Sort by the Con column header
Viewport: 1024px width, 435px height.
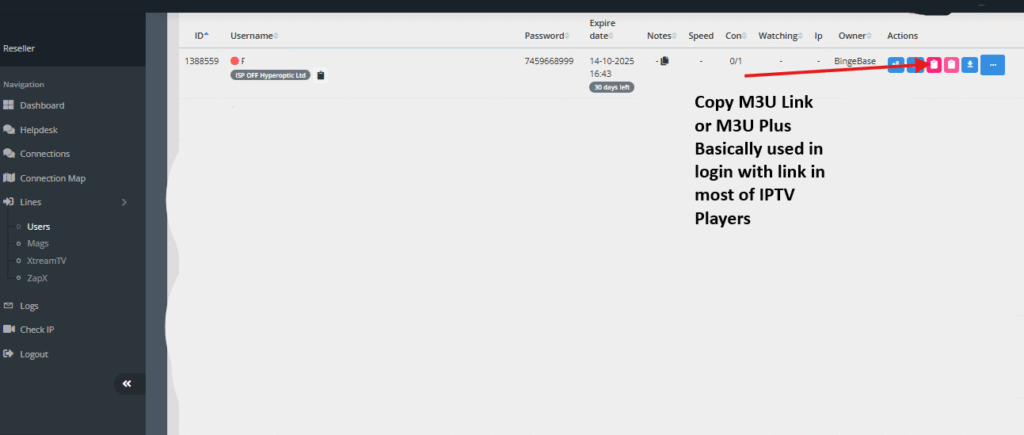(737, 36)
